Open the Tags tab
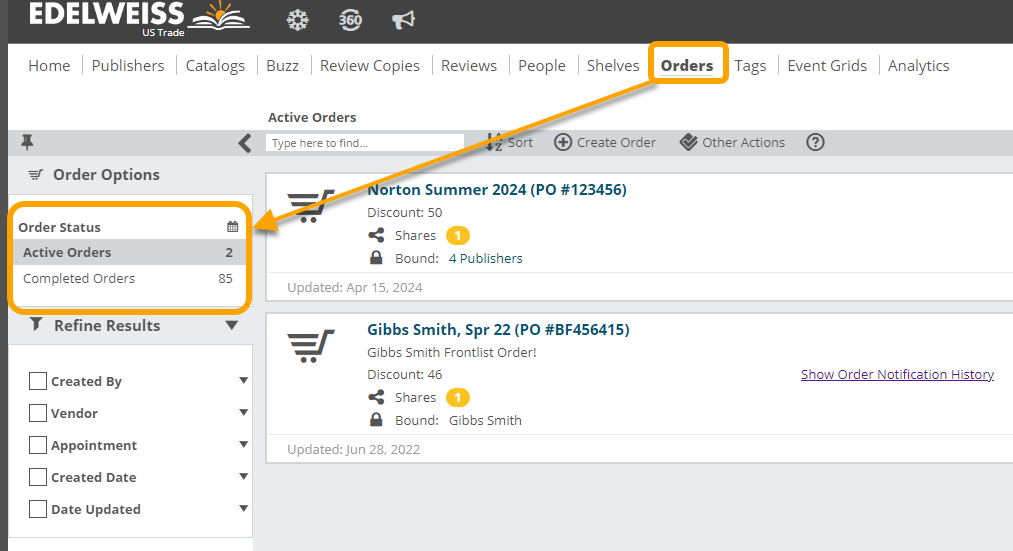 click(x=750, y=65)
